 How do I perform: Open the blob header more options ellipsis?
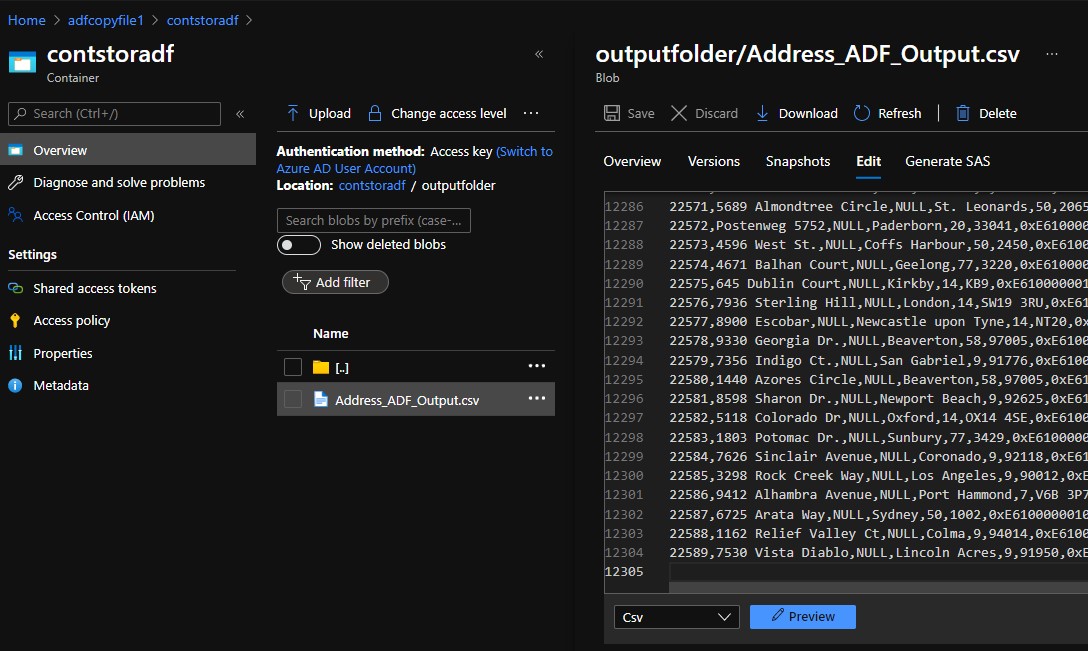pyautogui.click(x=1052, y=54)
